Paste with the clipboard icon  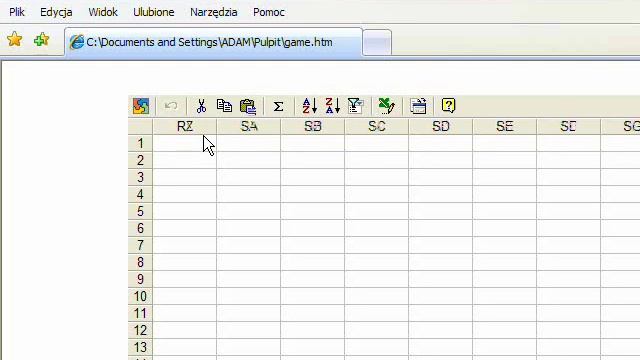pos(248,106)
